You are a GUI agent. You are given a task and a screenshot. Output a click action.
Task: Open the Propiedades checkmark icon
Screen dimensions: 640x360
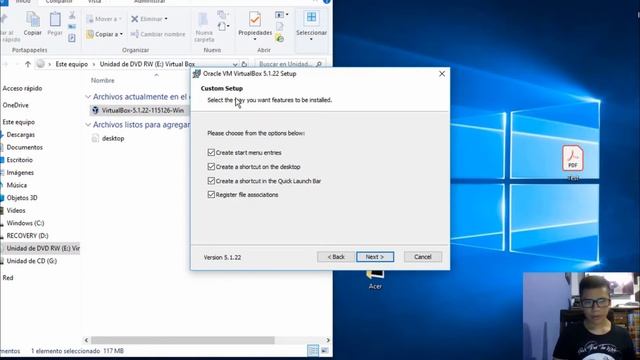[255, 19]
